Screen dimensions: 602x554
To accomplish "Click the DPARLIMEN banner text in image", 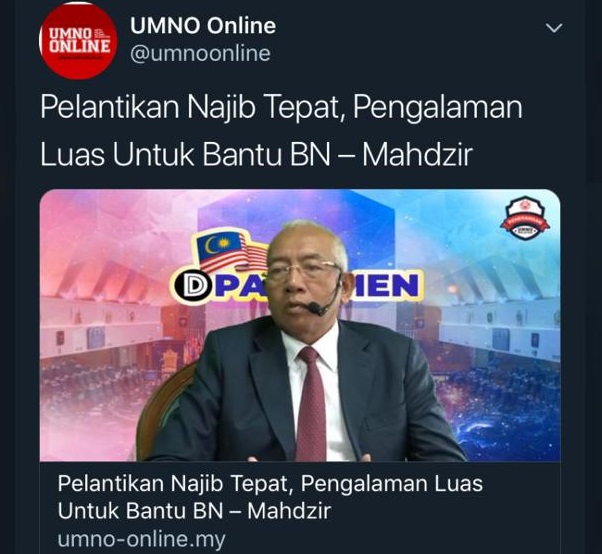I will pyautogui.click(x=296, y=286).
